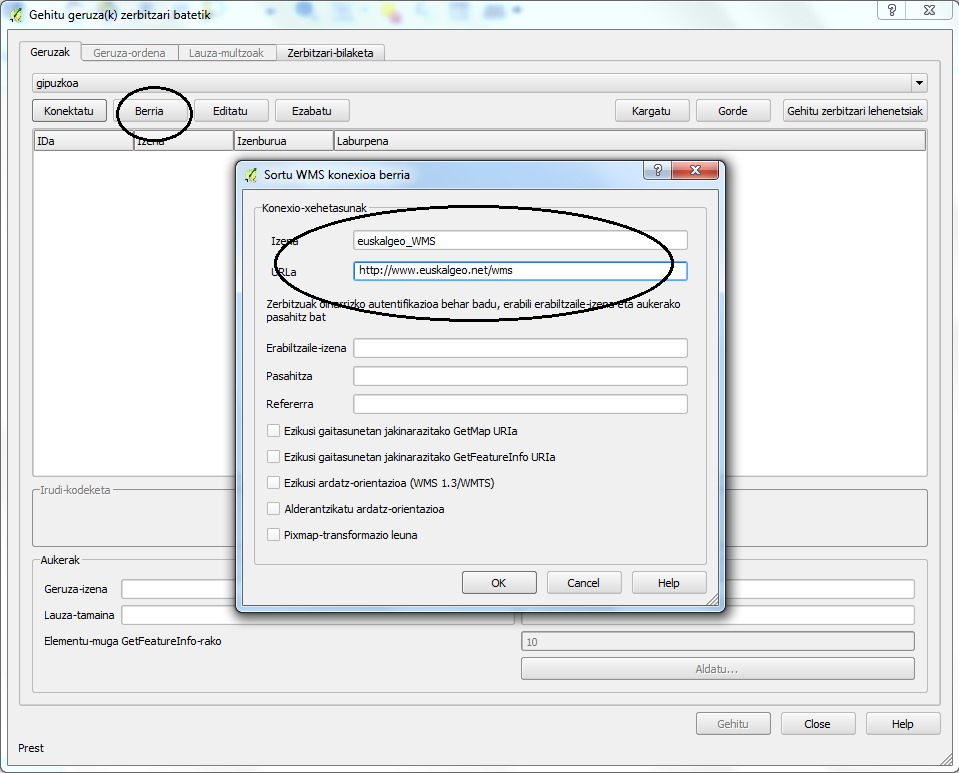Click Cancel in the new WMS dialog
The height and width of the screenshot is (773, 959).
583,583
